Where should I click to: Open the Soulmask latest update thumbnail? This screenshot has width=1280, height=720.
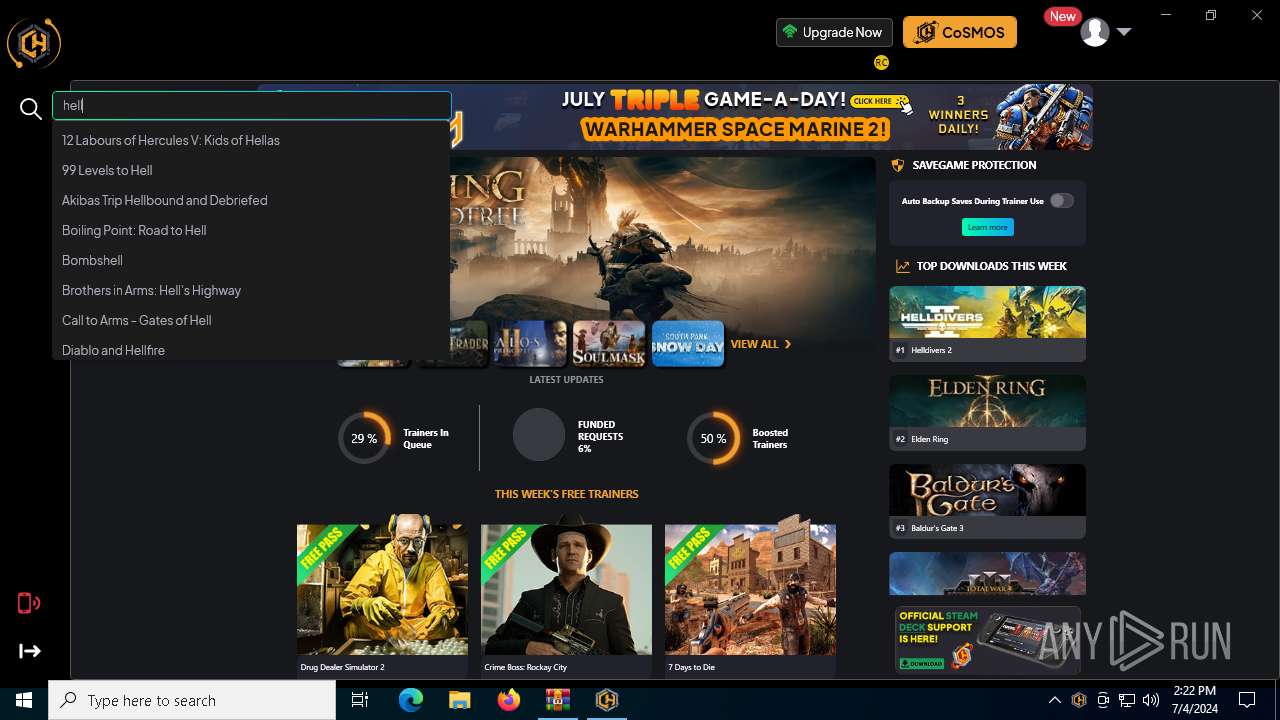609,343
